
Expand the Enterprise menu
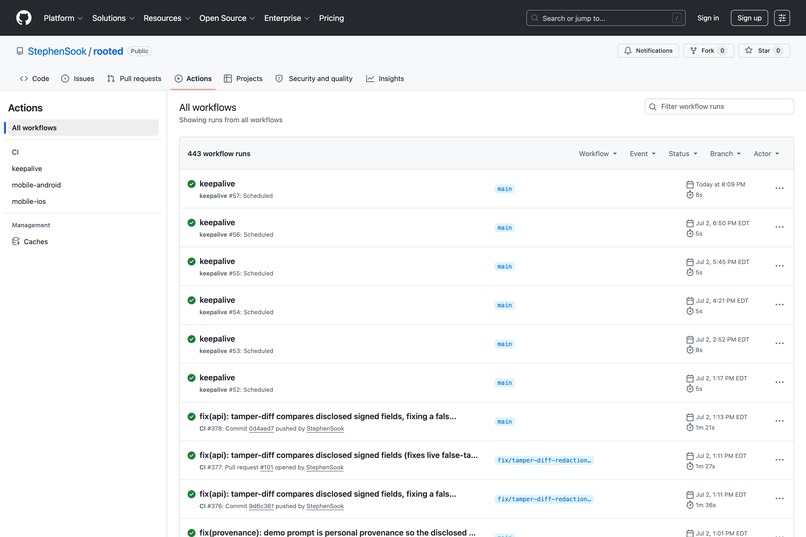coord(287,18)
